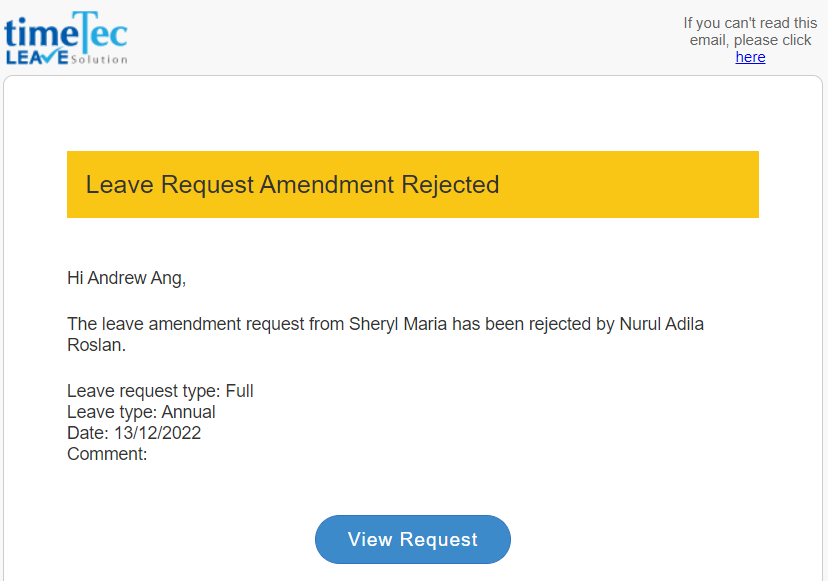
Task: Click the 'Solution' text in the logo
Action: pos(99,59)
